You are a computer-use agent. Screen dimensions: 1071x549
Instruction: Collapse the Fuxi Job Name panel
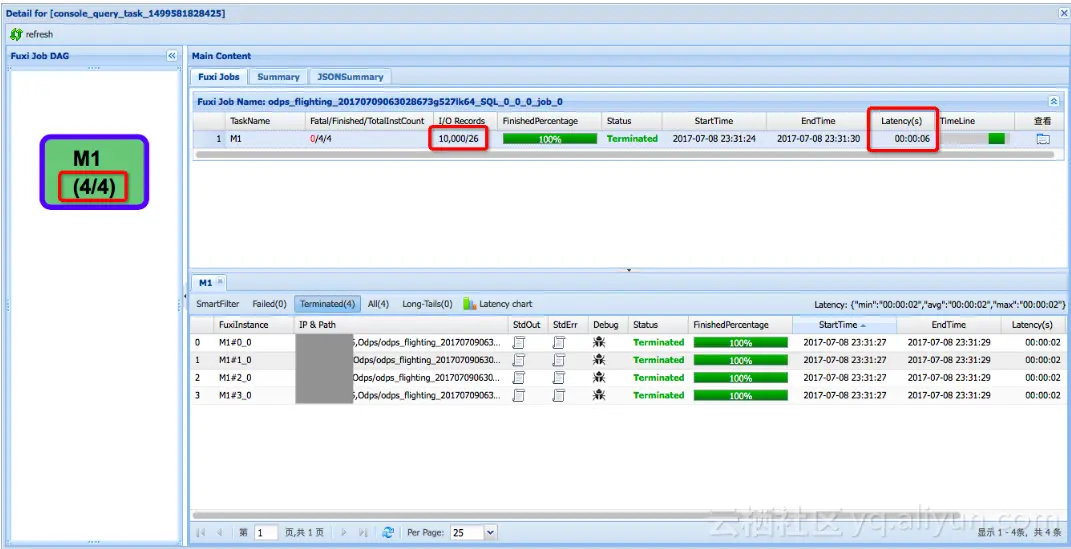click(x=1054, y=101)
